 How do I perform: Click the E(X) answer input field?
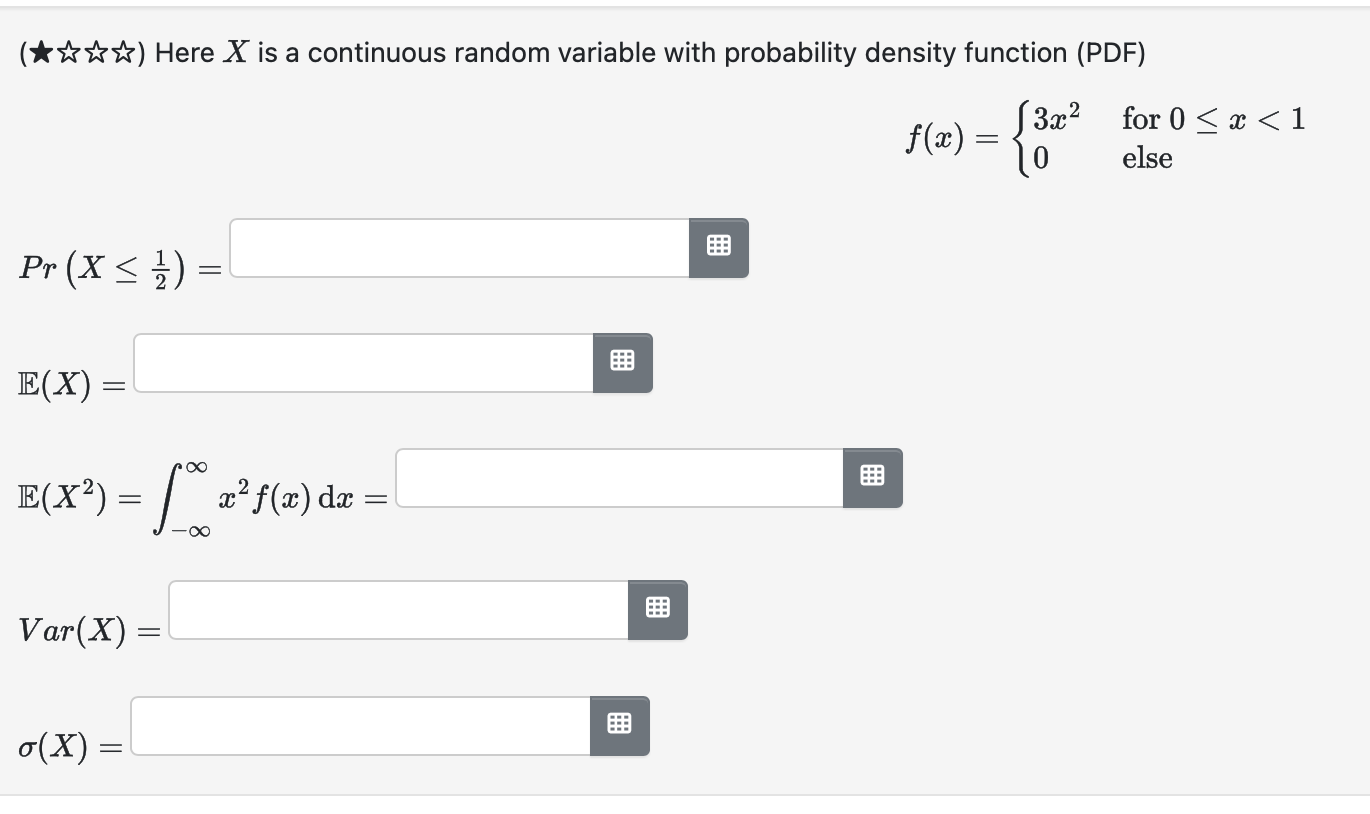pos(360,362)
